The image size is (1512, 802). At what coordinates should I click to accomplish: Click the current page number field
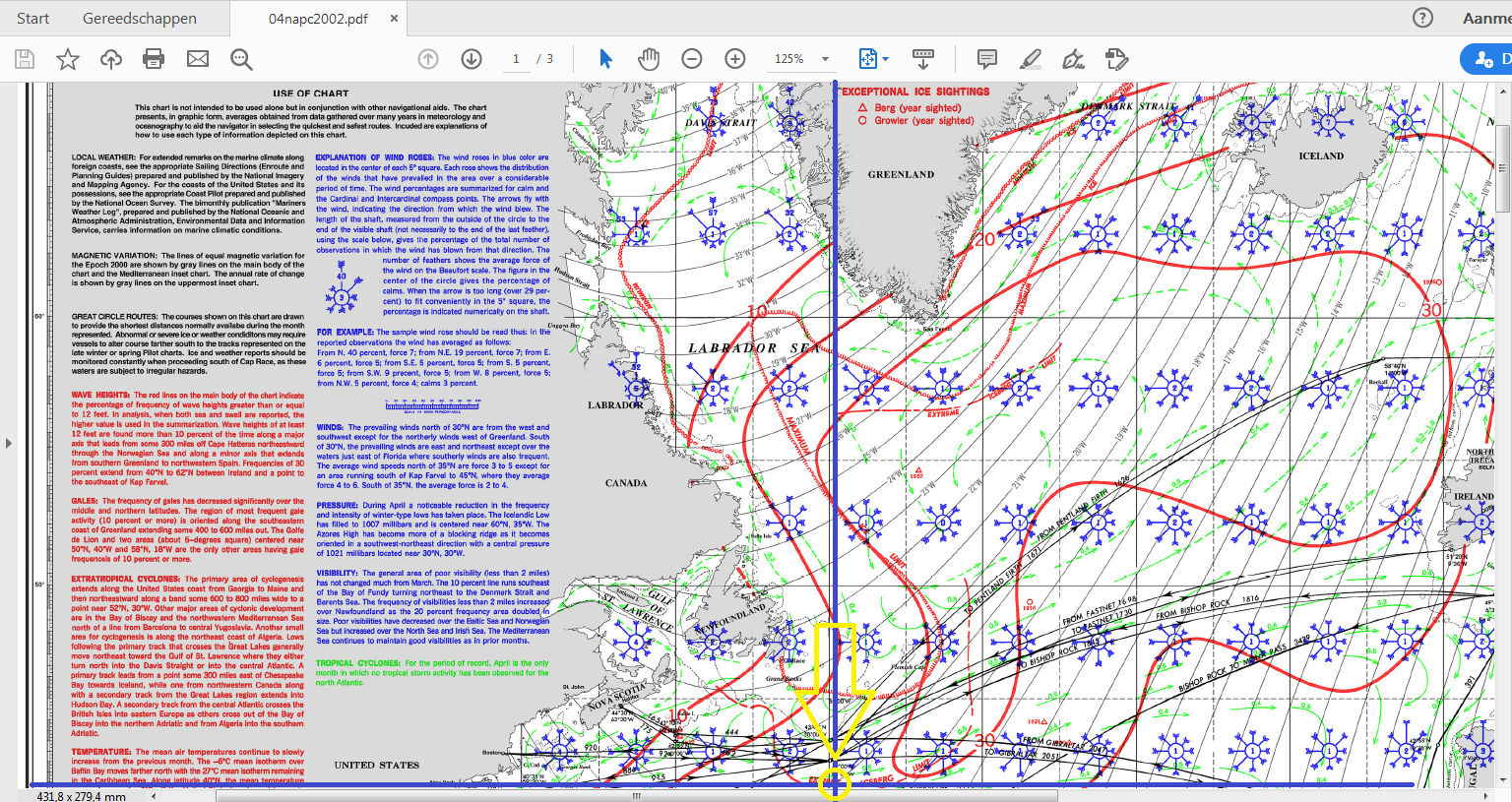click(x=516, y=59)
